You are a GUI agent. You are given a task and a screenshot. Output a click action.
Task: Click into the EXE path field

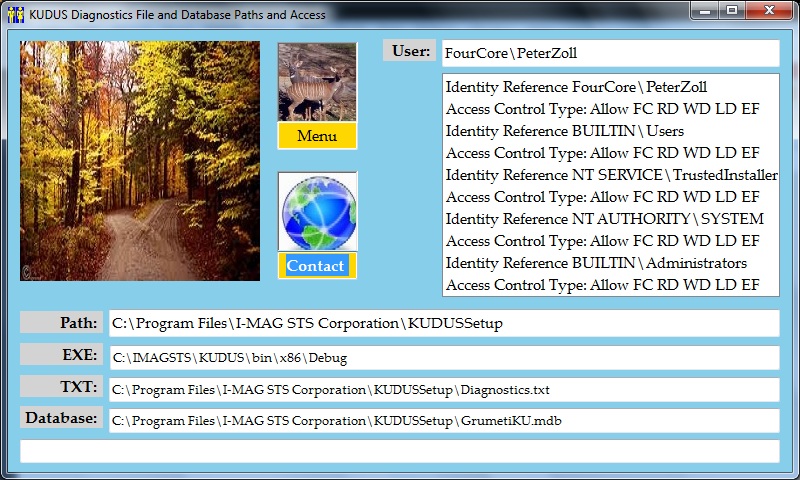443,358
